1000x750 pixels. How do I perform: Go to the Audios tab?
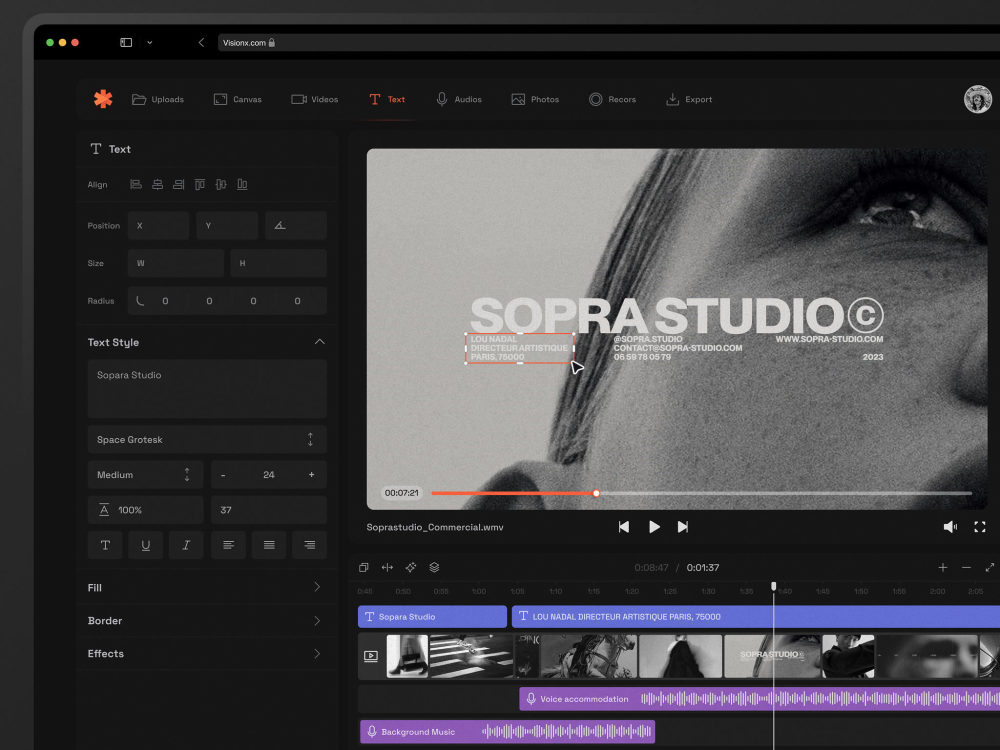pyautogui.click(x=459, y=99)
